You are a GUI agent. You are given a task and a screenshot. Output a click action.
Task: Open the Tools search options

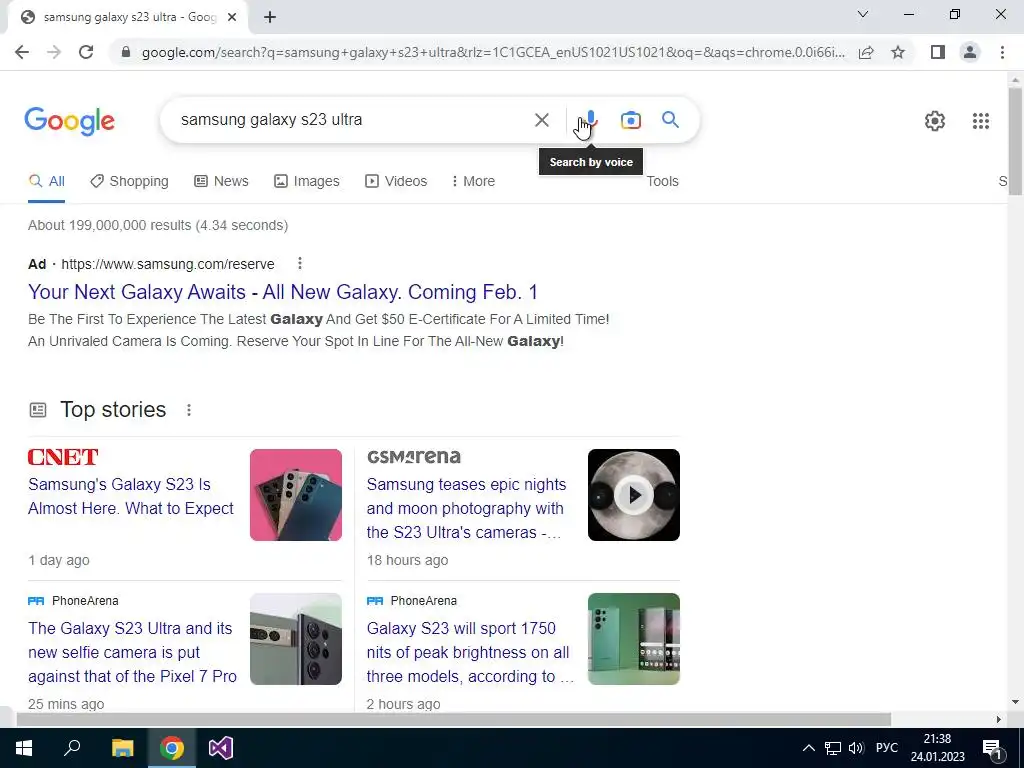tap(662, 182)
